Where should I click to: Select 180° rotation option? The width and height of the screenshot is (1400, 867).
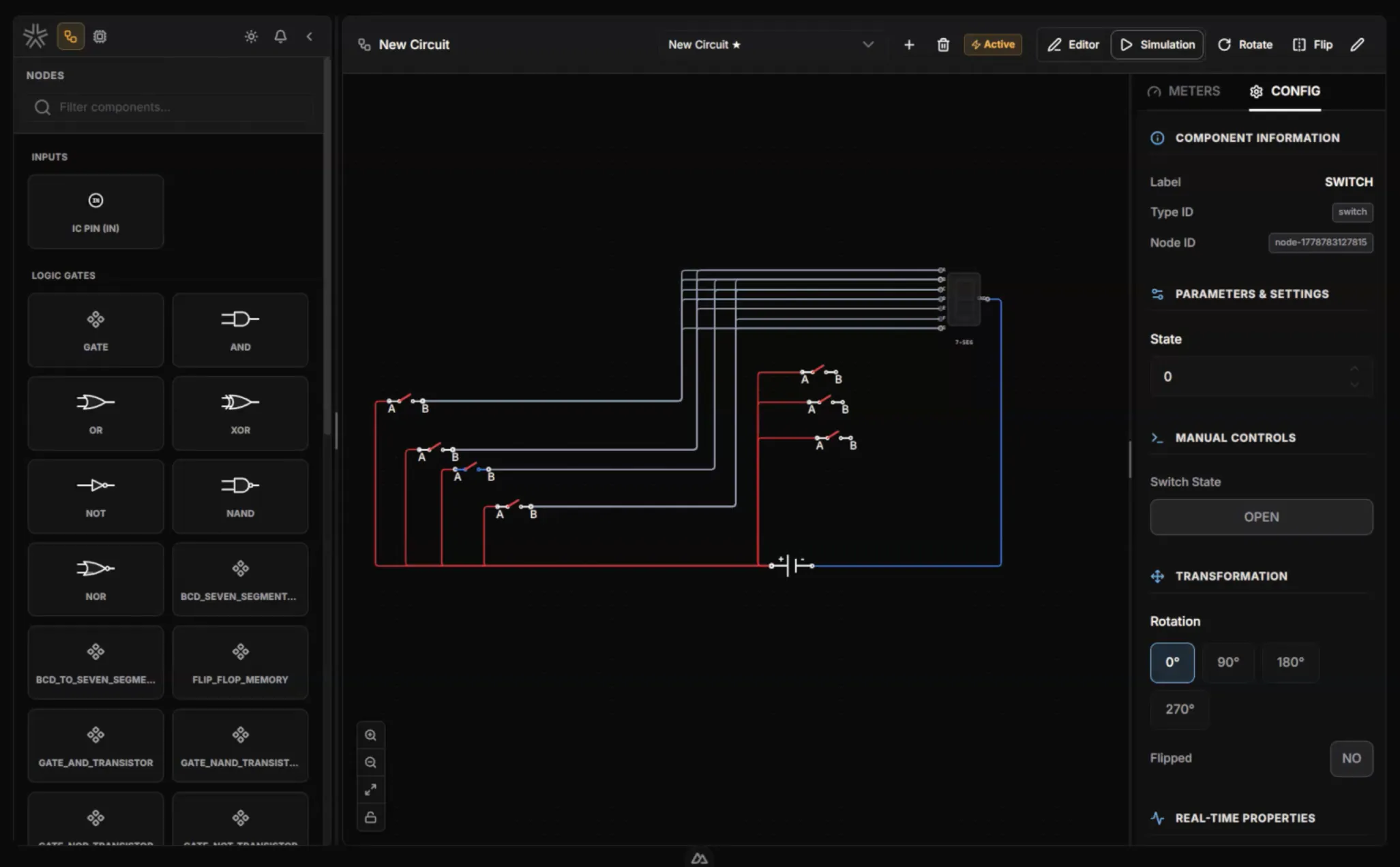click(1290, 663)
